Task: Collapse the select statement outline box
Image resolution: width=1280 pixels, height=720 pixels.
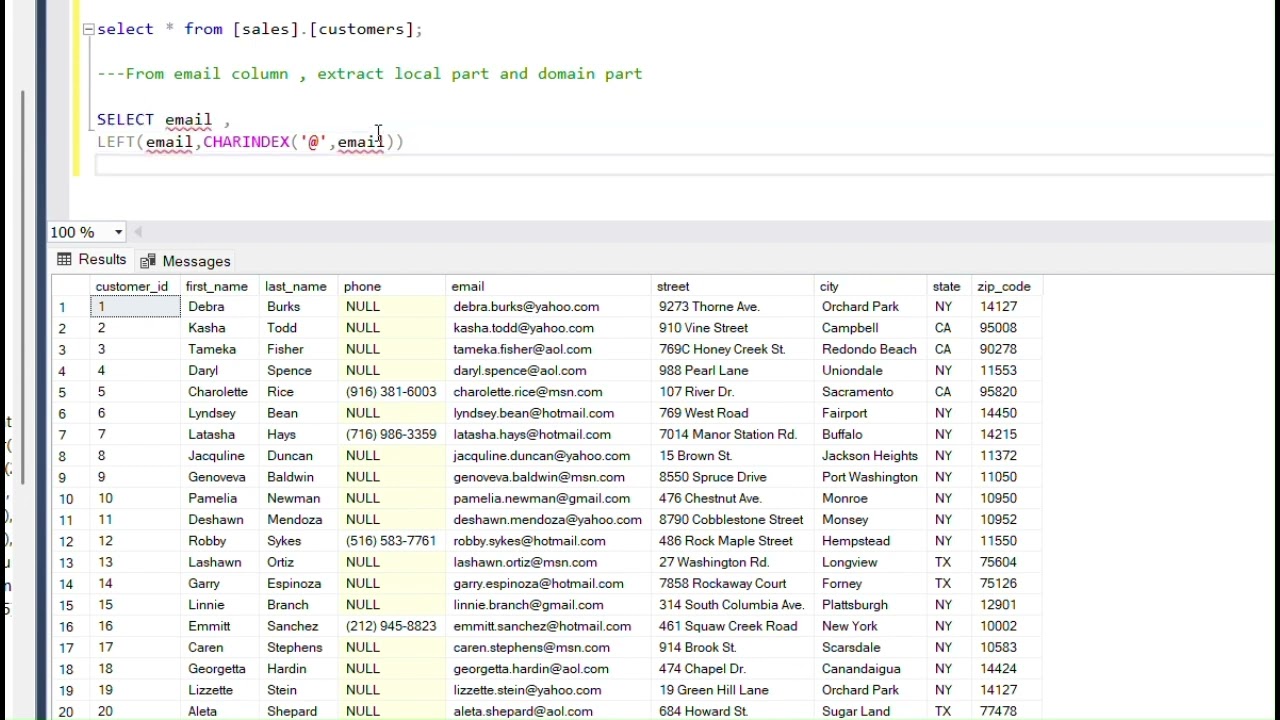Action: pyautogui.click(x=88, y=29)
